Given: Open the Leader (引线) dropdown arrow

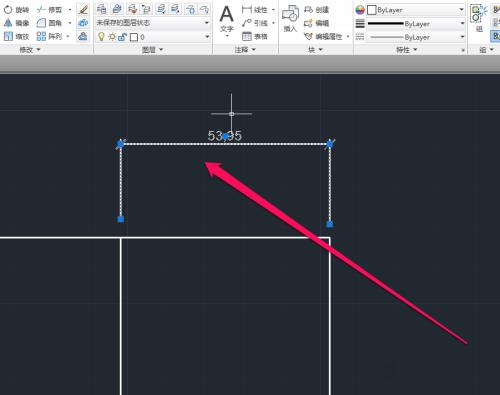Looking at the screenshot, I should click(273, 23).
